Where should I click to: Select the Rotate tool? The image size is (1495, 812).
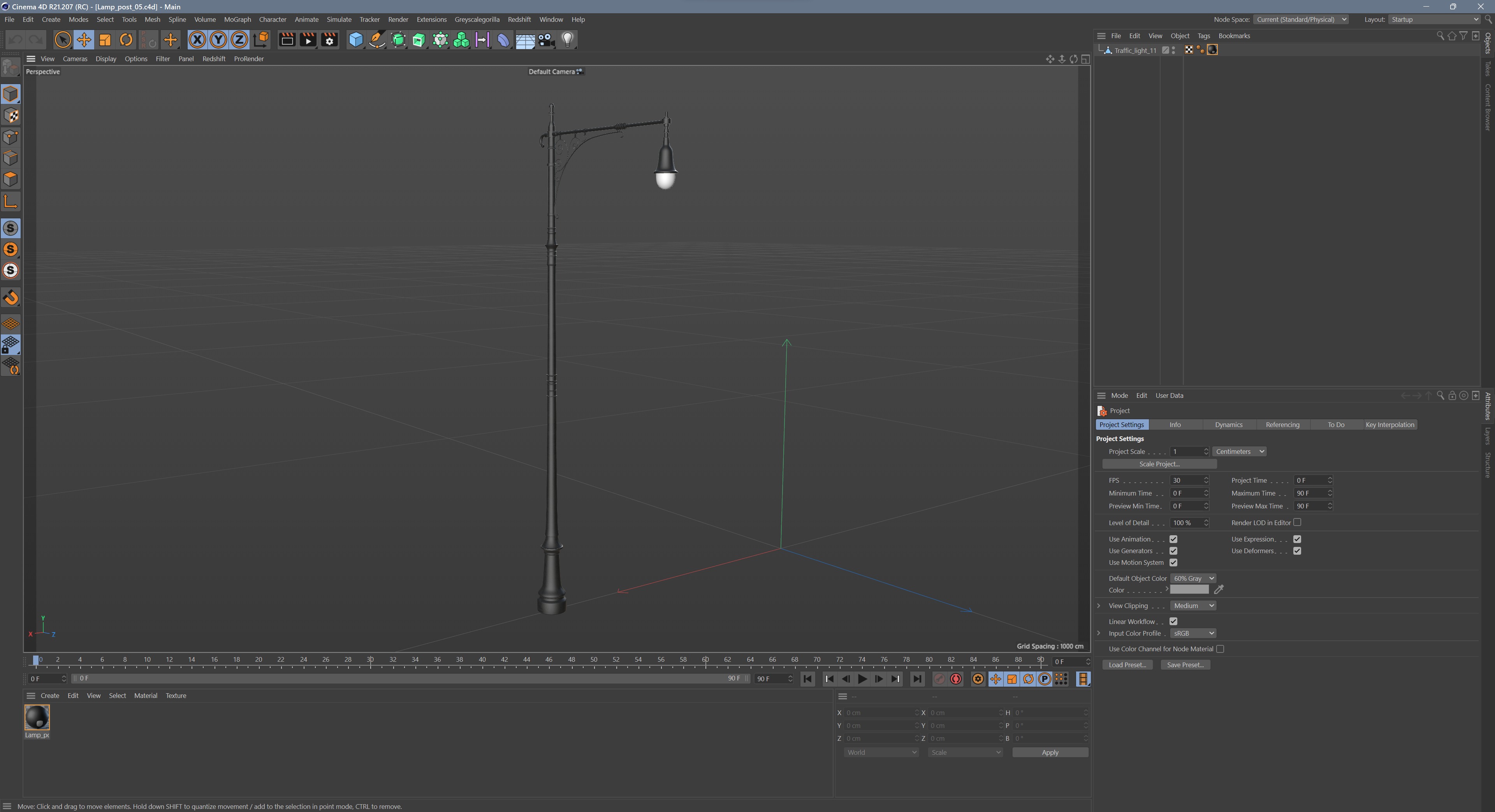pyautogui.click(x=126, y=39)
